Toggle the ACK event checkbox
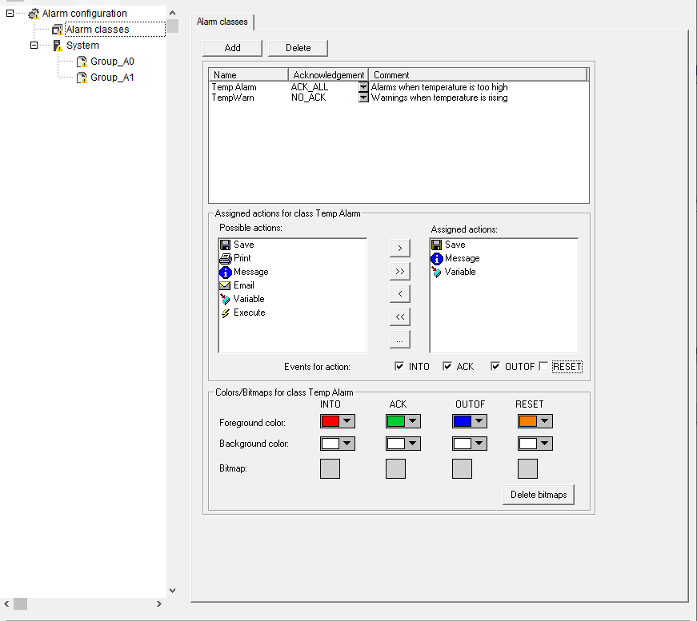 click(447, 367)
